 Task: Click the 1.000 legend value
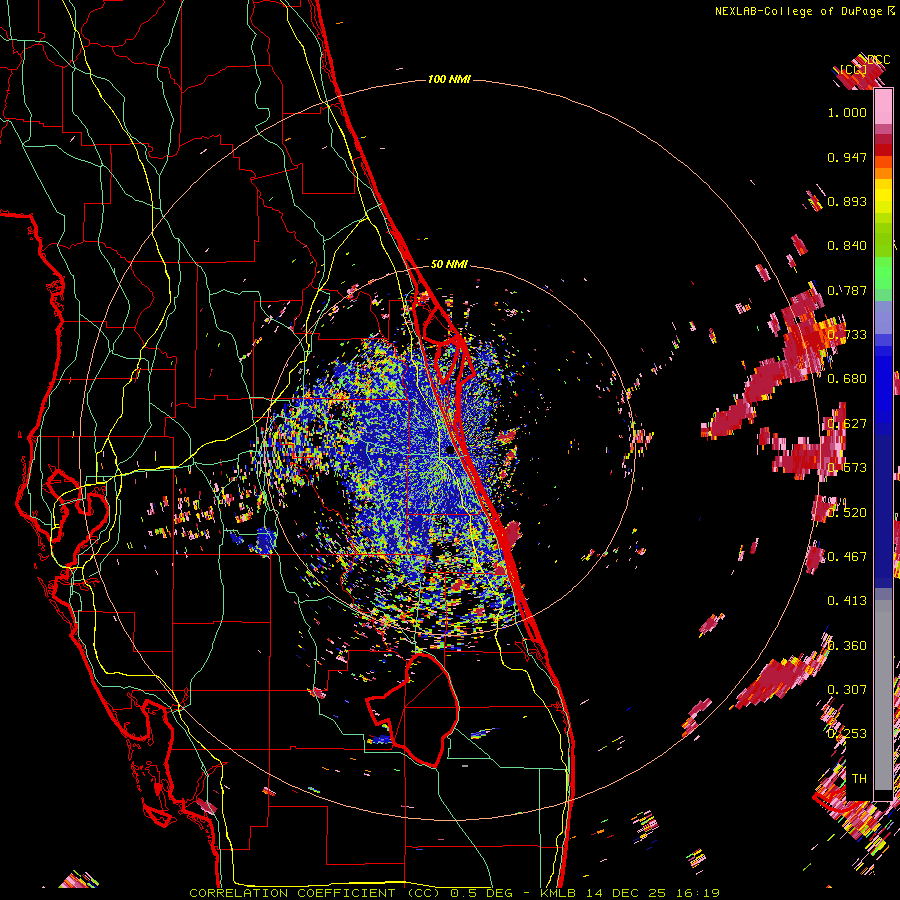tap(847, 112)
